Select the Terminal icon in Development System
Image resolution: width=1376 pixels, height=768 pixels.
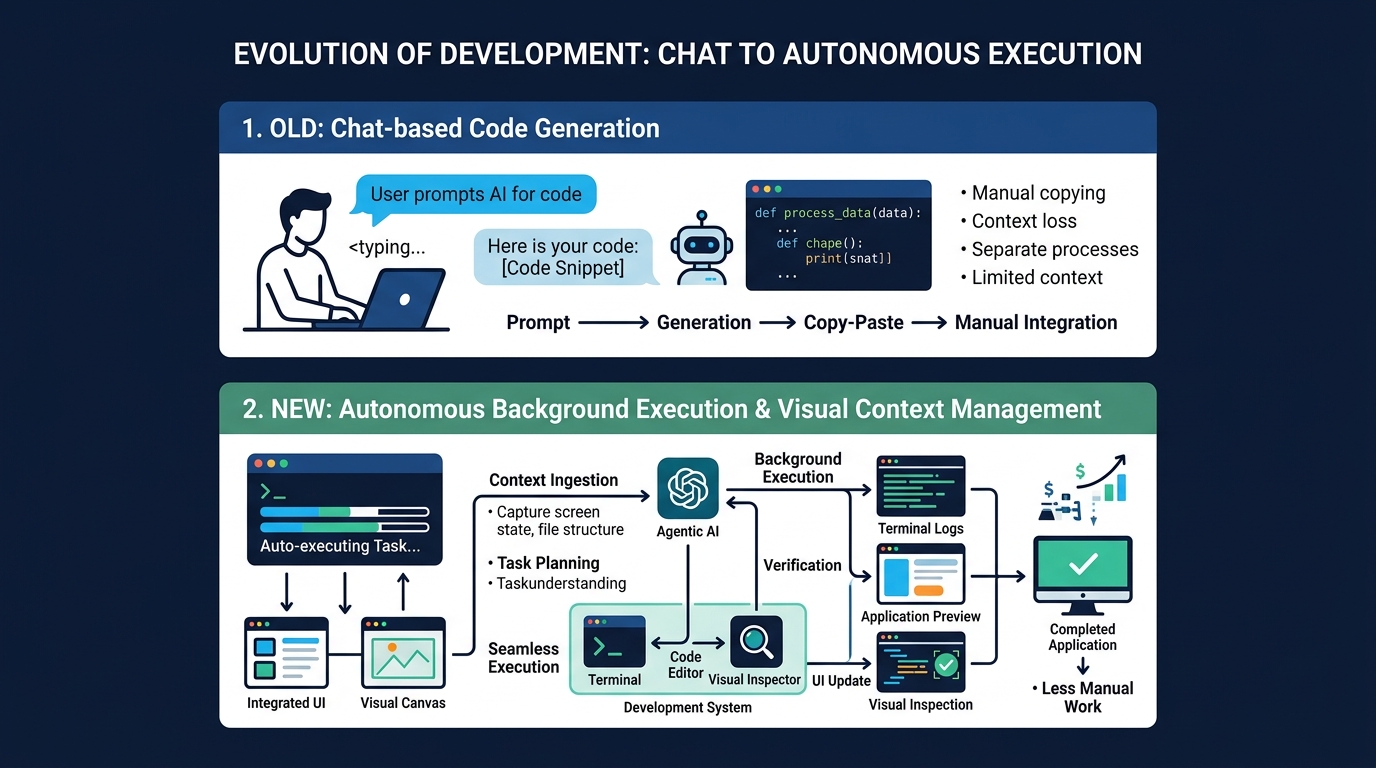tap(614, 642)
